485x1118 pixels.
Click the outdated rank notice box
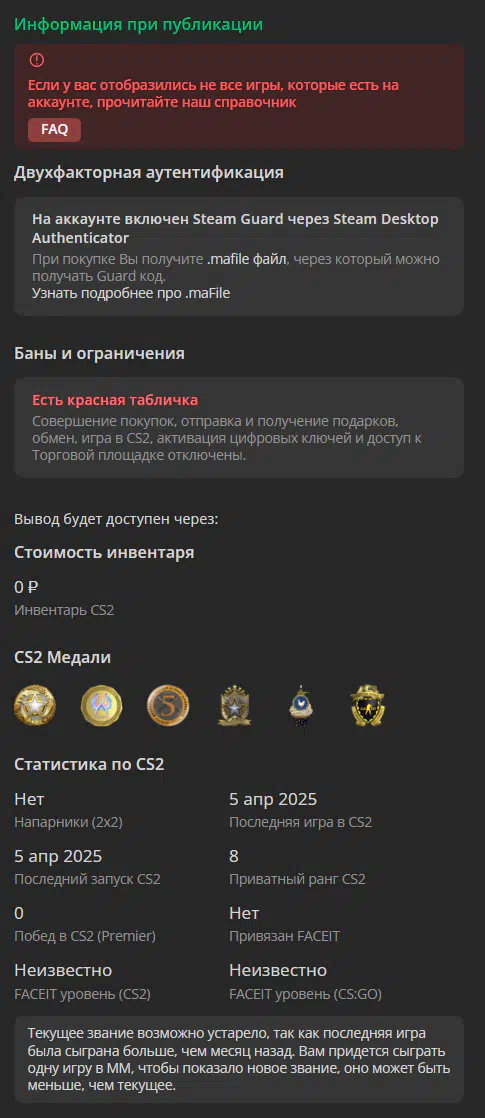click(239, 1059)
